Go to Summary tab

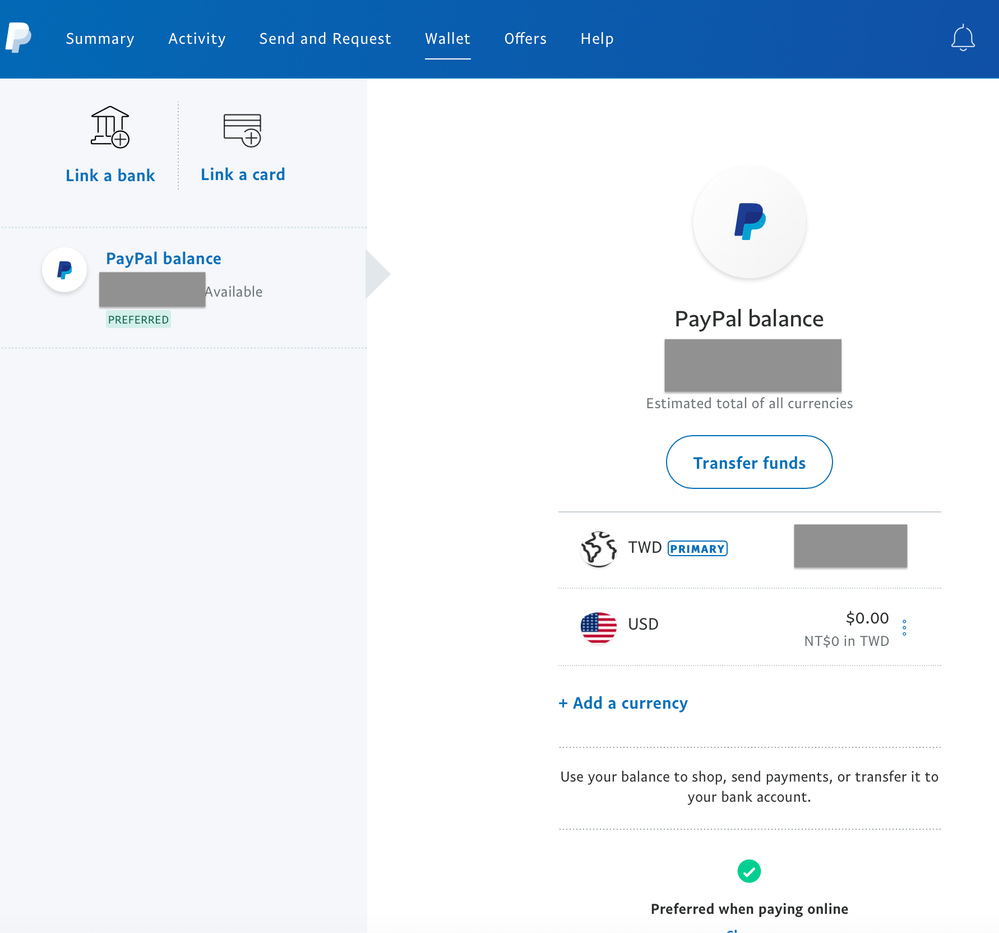100,39
